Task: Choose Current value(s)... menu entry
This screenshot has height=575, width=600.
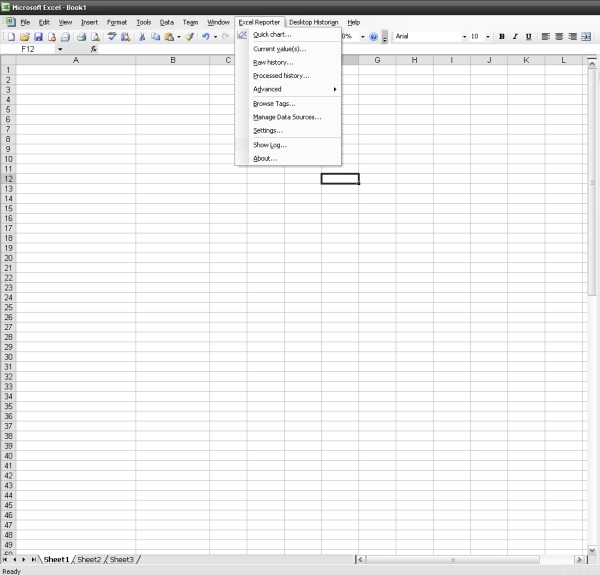Action: (288, 49)
